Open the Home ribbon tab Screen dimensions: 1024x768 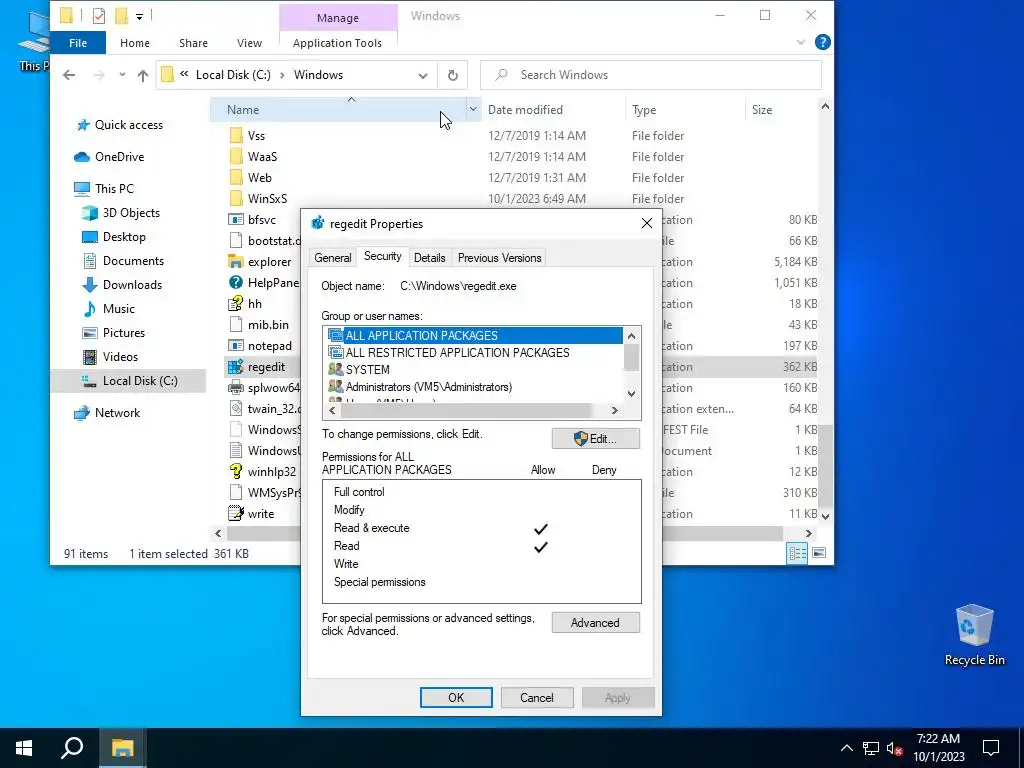click(x=135, y=43)
